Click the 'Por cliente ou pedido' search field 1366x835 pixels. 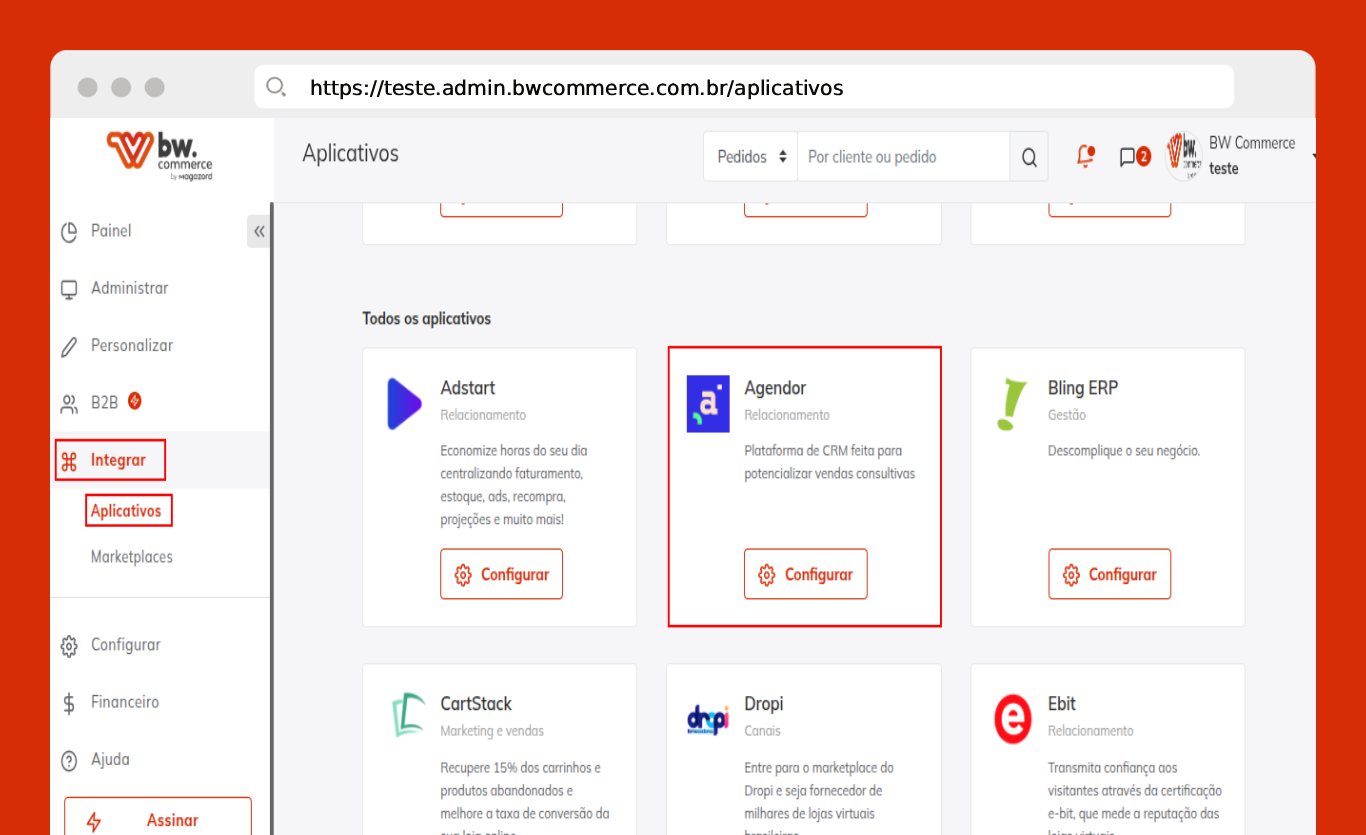(x=902, y=157)
